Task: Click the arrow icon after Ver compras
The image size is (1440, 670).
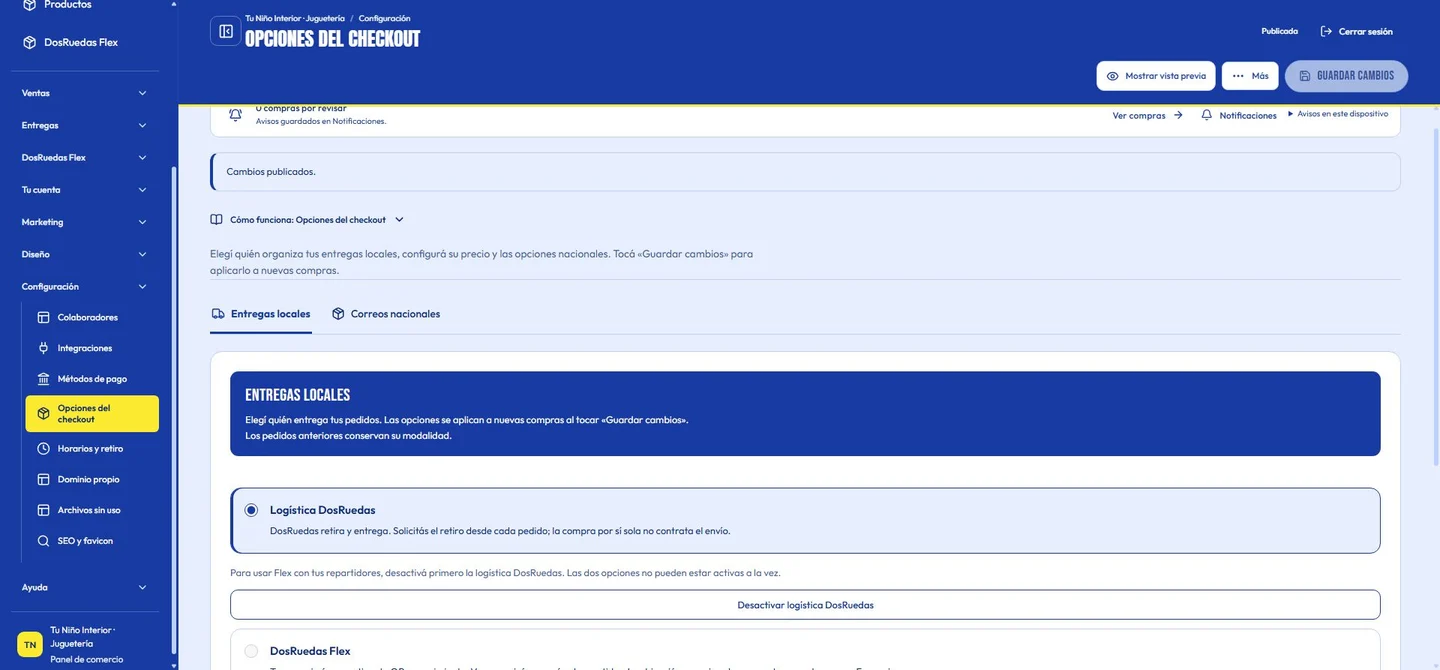Action: pos(1178,115)
